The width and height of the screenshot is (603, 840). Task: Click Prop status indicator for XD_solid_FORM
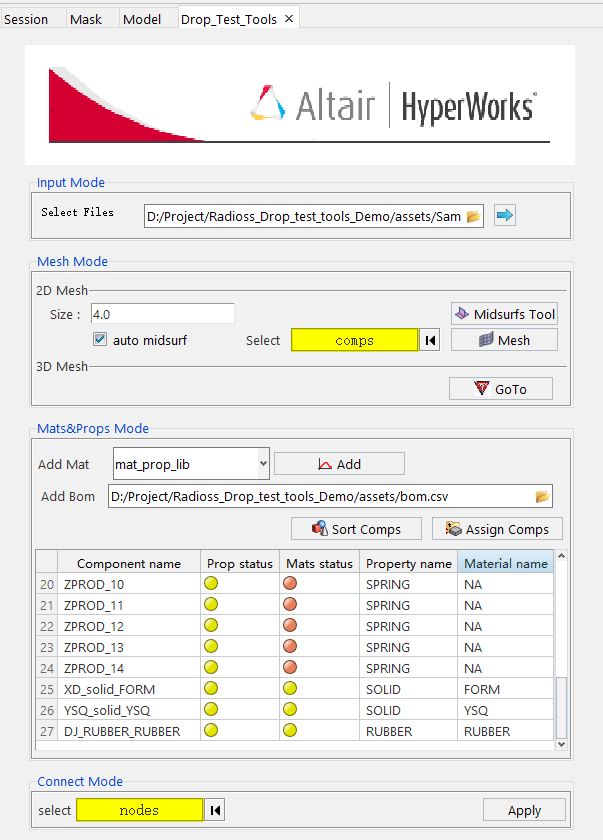(x=211, y=689)
